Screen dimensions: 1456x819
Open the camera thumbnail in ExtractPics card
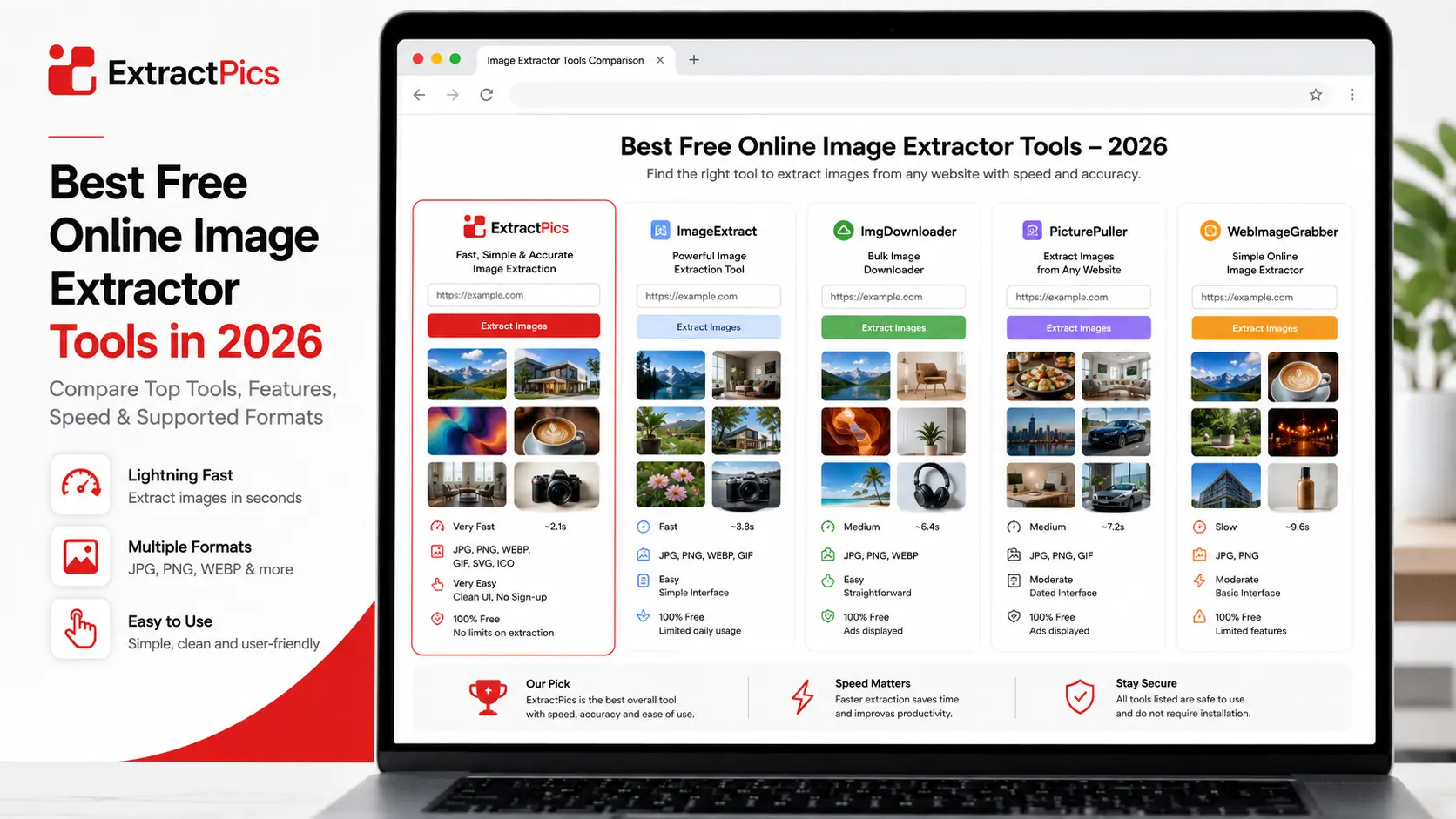point(556,485)
